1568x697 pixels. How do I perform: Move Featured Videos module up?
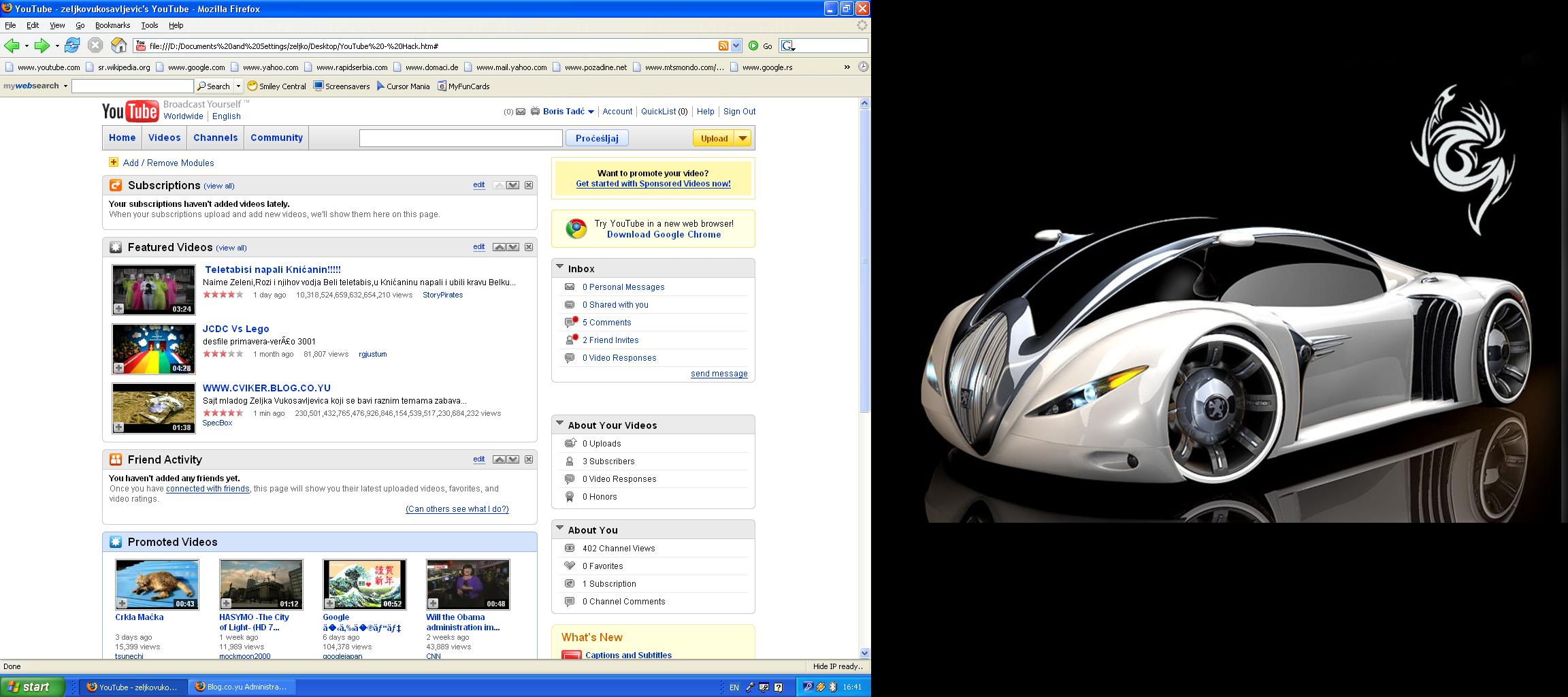click(x=500, y=247)
